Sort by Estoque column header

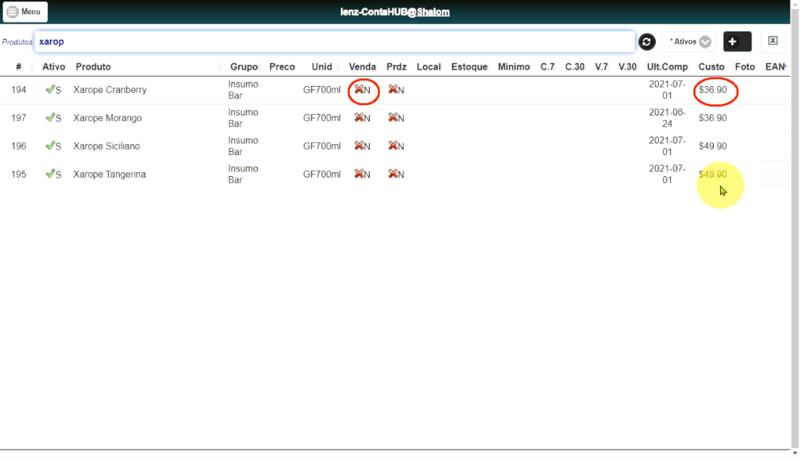point(469,67)
